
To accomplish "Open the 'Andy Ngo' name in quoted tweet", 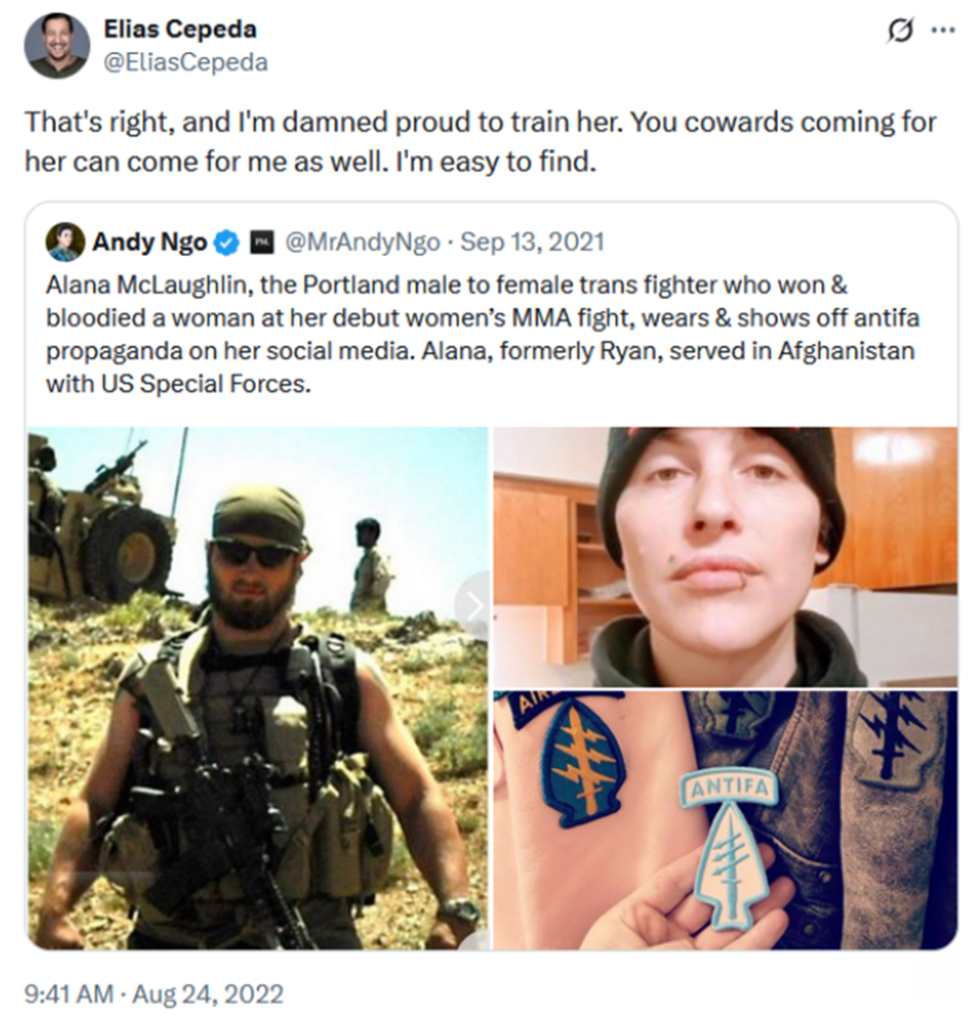I will click(x=151, y=243).
